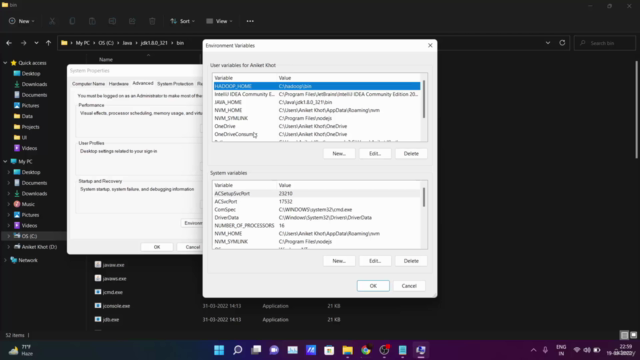Click scrollbar of user variables list
This screenshot has width=640, height=360.
tap(424, 100)
